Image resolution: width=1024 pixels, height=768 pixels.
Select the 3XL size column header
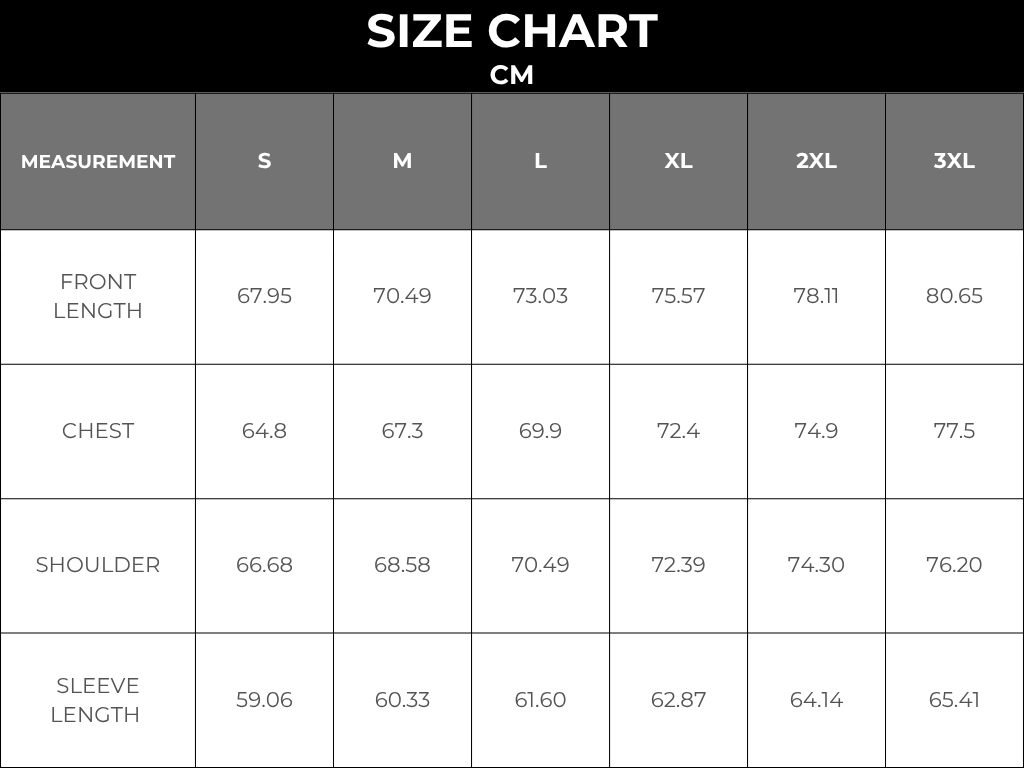[x=954, y=161]
